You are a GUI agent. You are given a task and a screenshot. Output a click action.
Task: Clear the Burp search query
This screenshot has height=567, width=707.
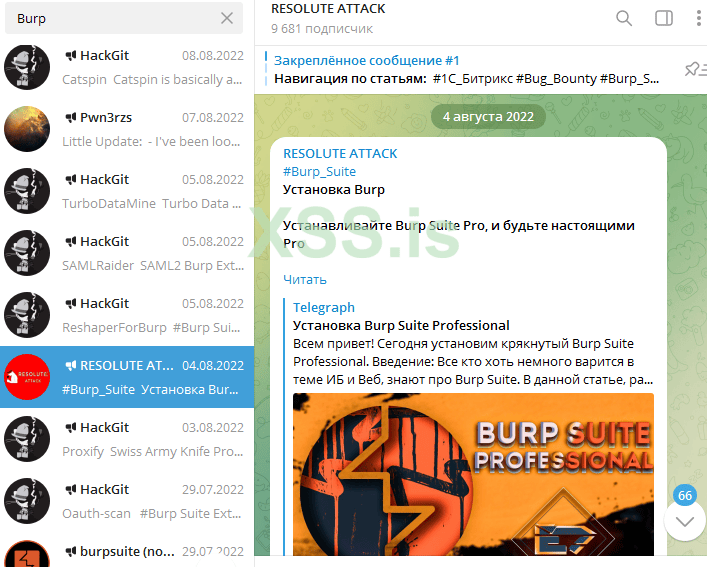click(227, 18)
